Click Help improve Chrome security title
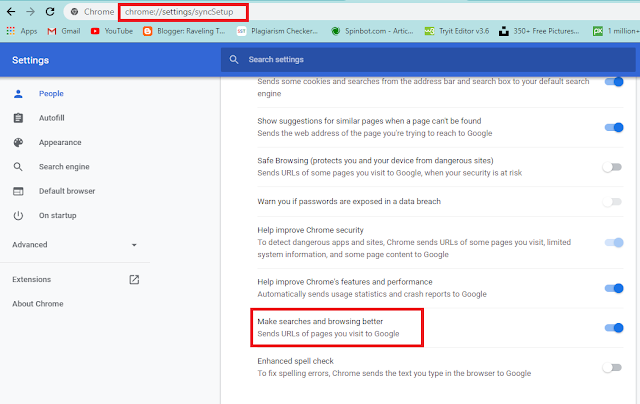 tap(310, 230)
